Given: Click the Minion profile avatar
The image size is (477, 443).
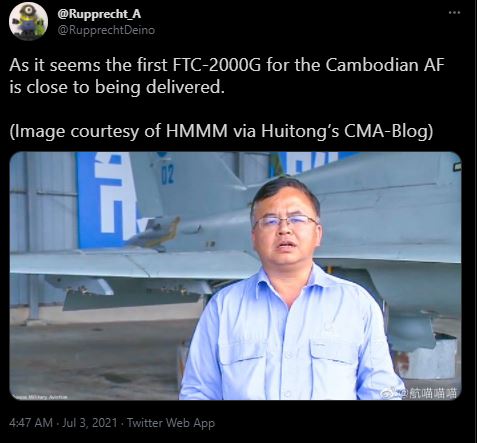Looking at the screenshot, I should click(29, 22).
